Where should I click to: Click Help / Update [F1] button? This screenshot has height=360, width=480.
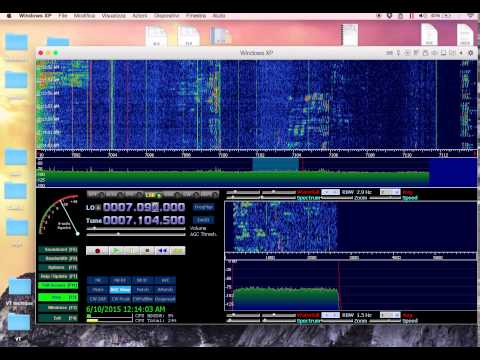click(58, 276)
